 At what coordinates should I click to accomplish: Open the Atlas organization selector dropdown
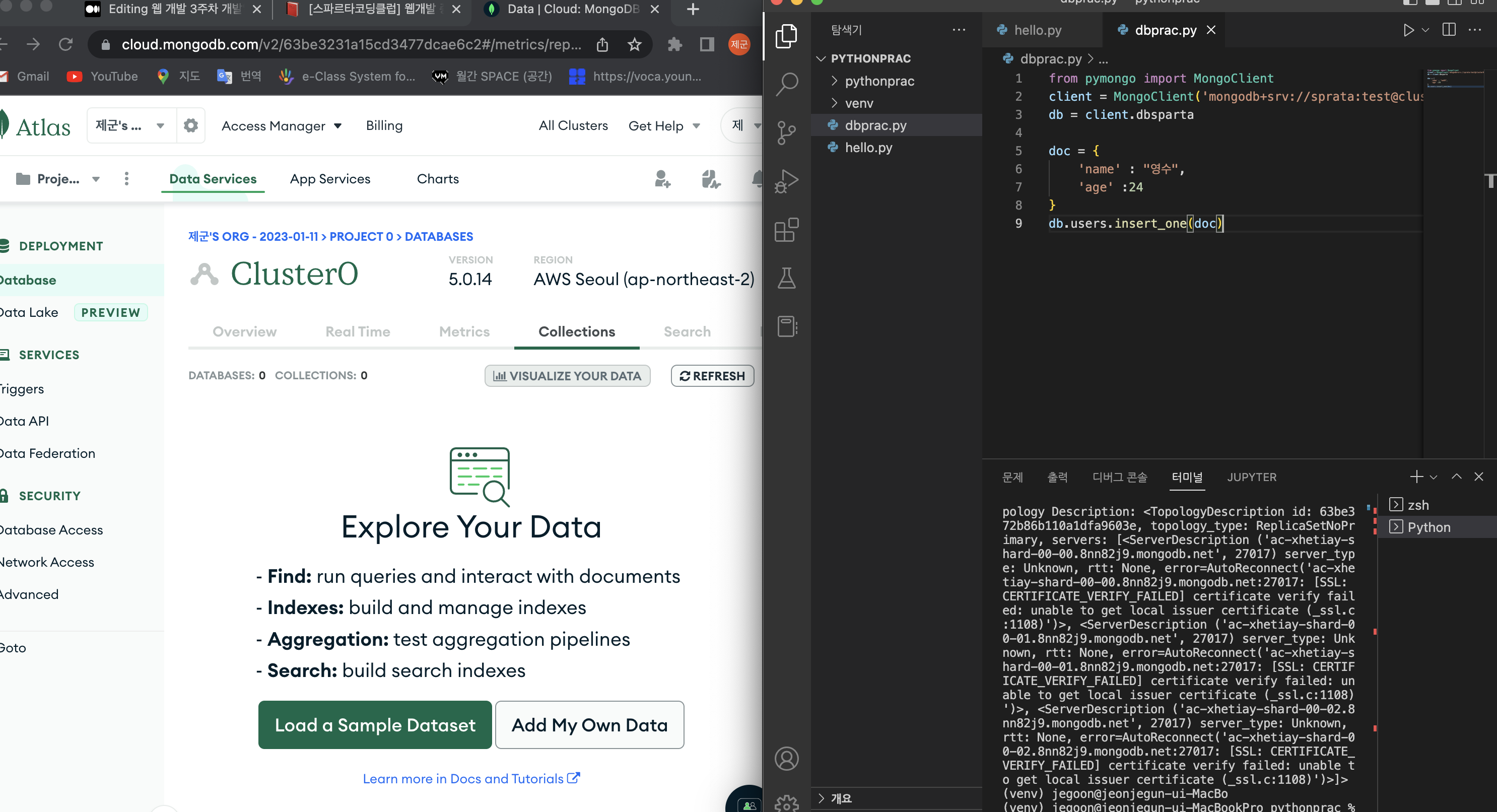131,125
